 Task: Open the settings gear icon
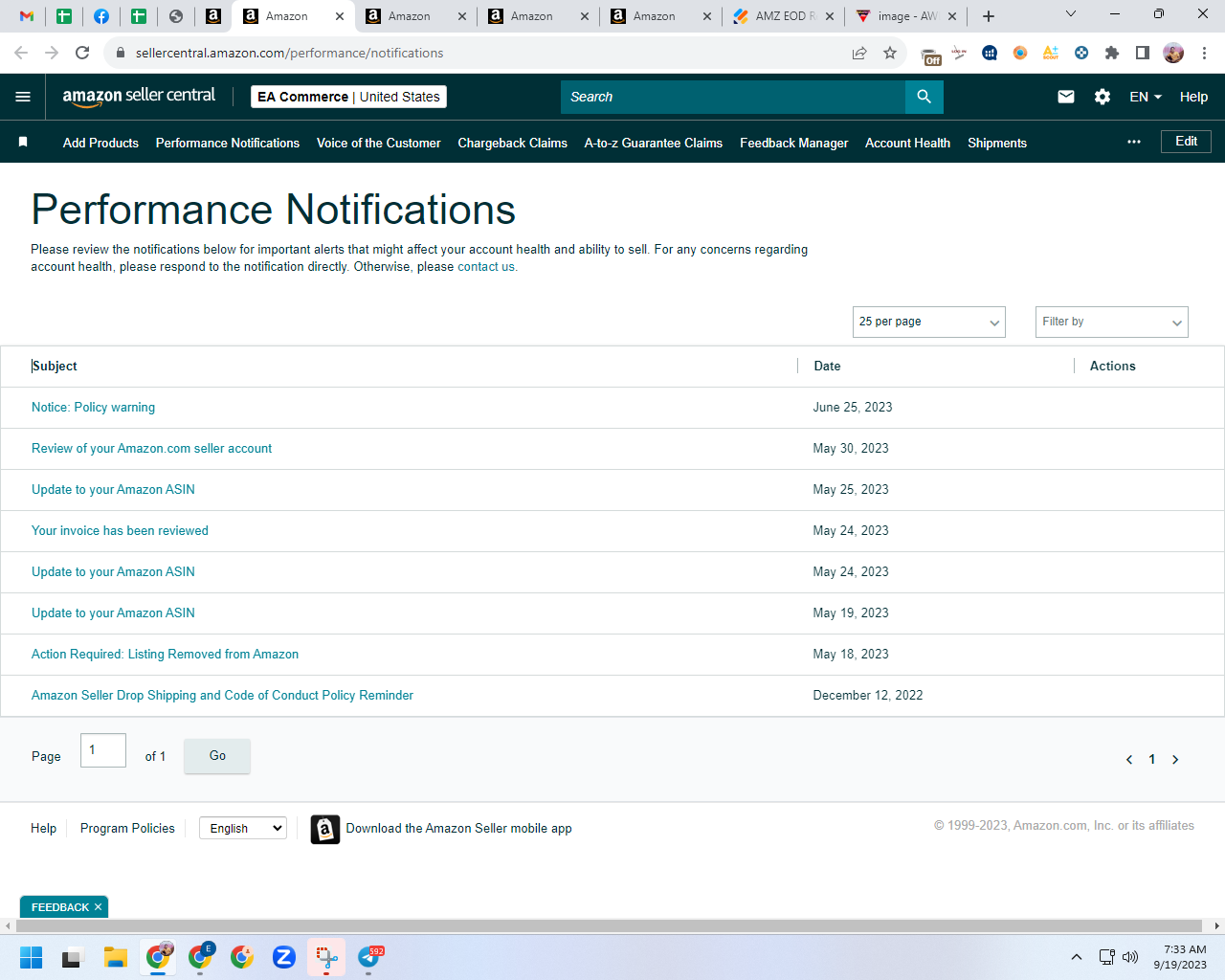tap(1102, 97)
